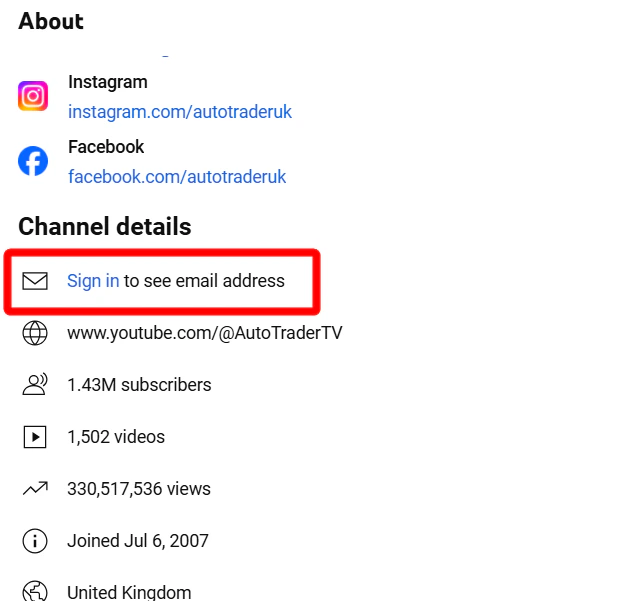631x601 pixels.
Task: Click the Facebook logo icon
Action: [33, 161]
